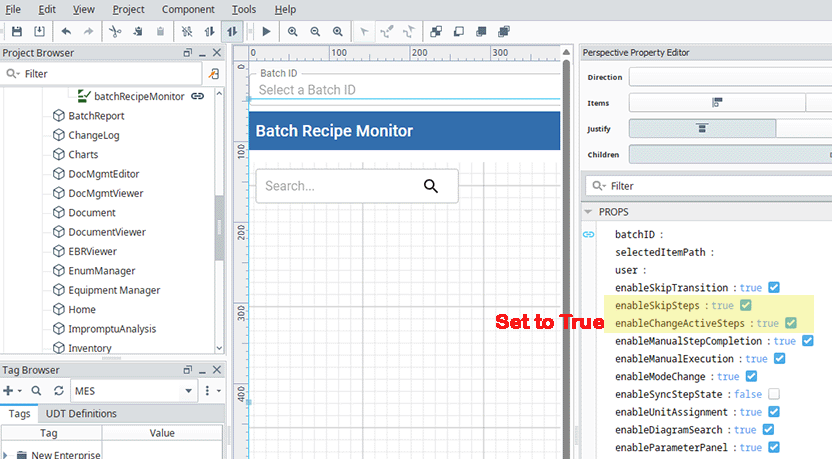832x459 pixels.
Task: Refresh the Tag Browser
Action: click(58, 391)
